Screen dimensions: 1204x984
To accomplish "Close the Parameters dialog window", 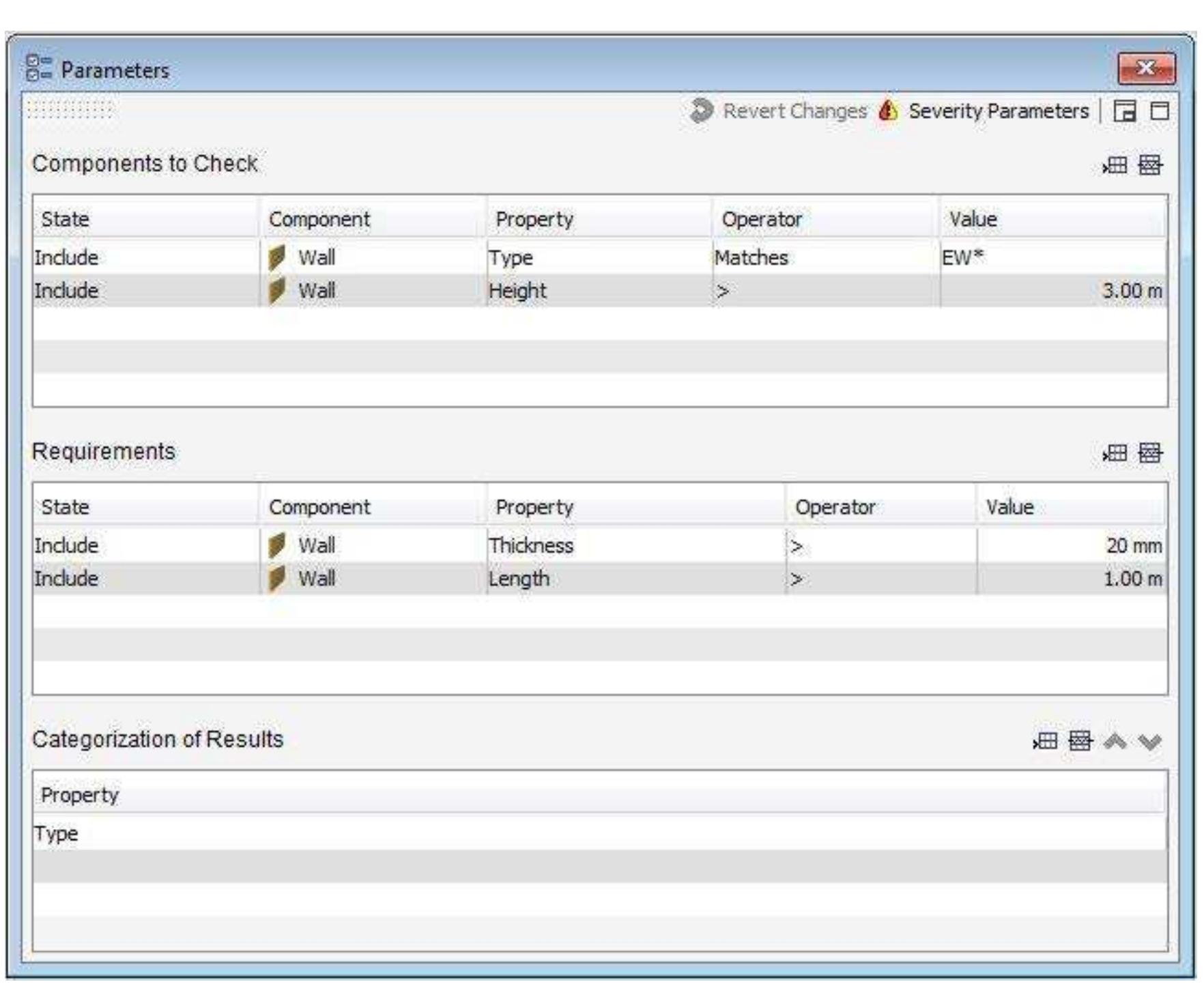I will tap(1147, 69).
